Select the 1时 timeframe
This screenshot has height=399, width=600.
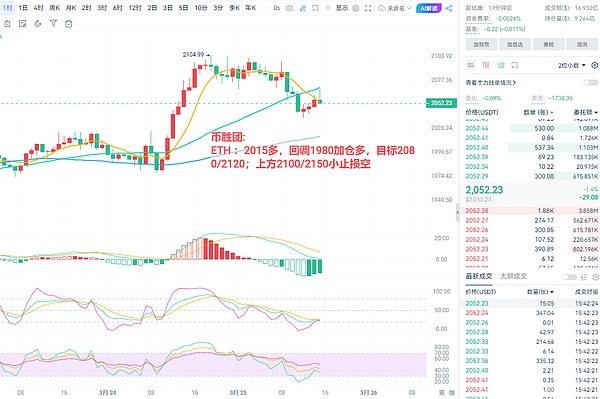[x=7, y=8]
